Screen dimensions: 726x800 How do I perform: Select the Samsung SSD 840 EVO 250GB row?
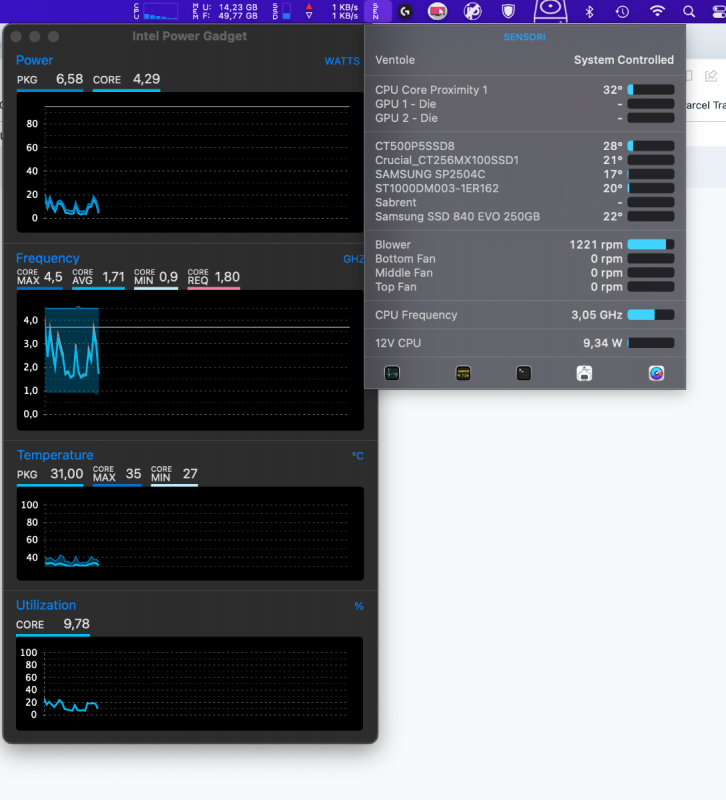524,216
